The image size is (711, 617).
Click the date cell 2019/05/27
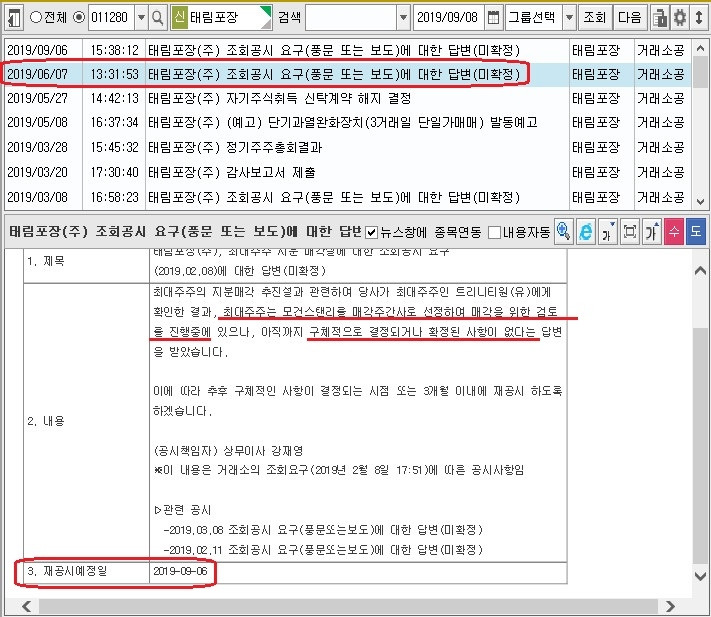37,98
